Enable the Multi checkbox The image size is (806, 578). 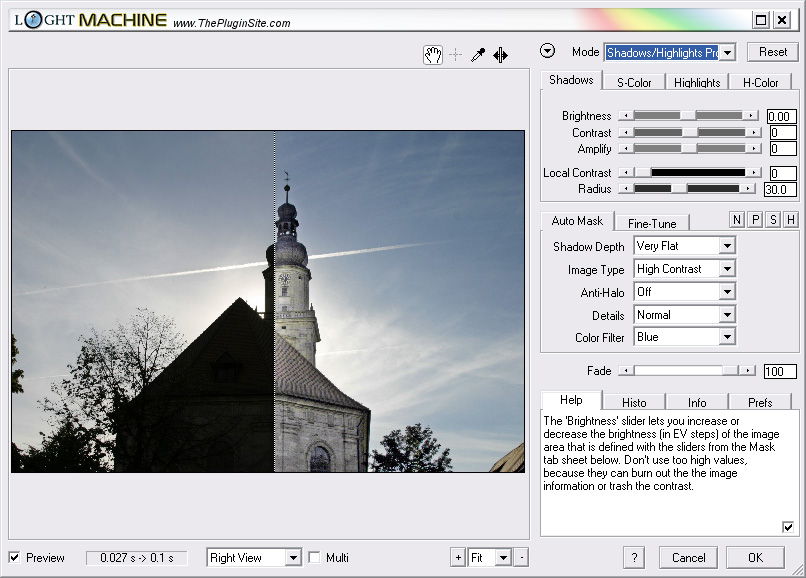click(314, 557)
